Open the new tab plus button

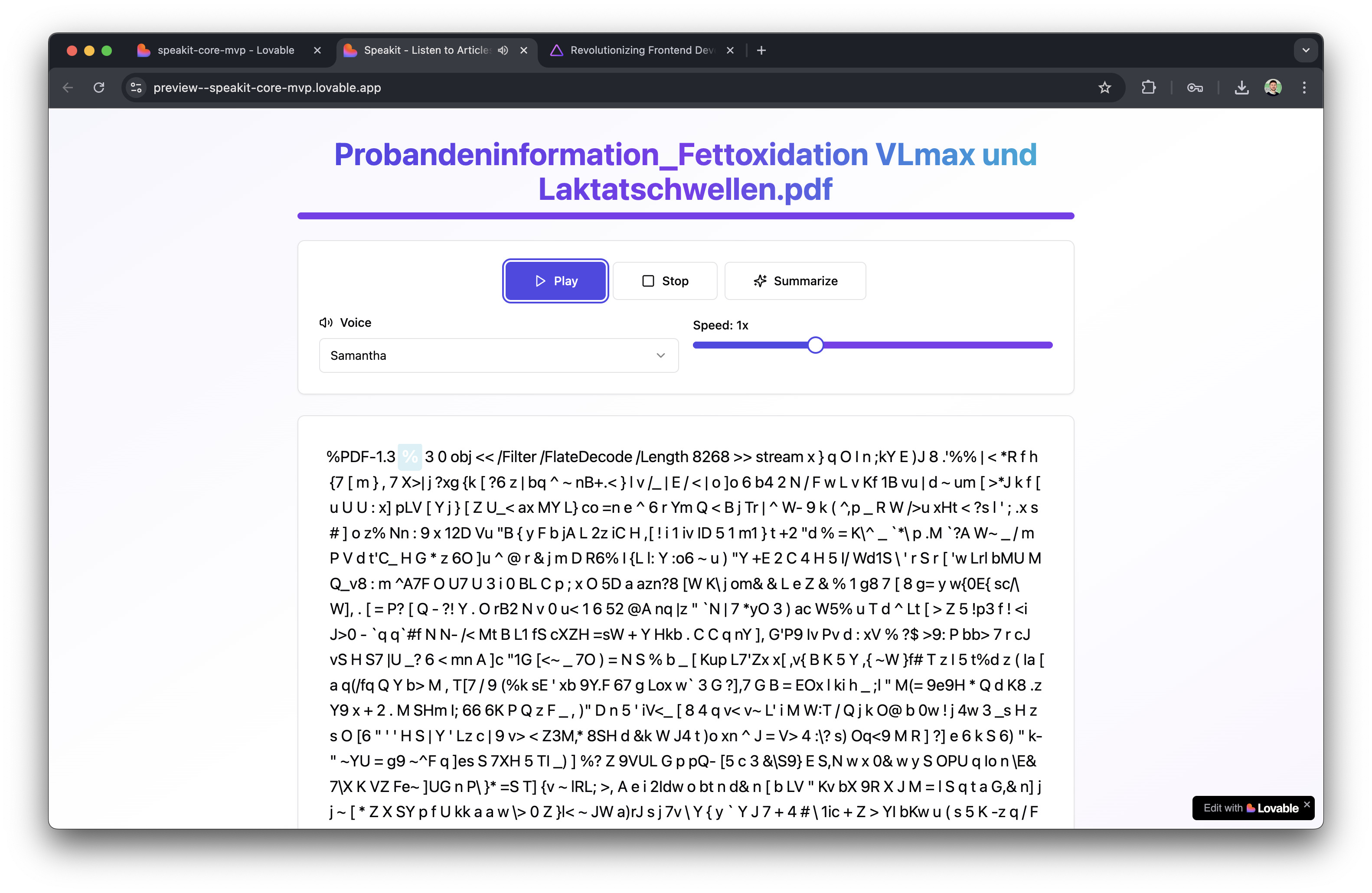click(x=761, y=50)
